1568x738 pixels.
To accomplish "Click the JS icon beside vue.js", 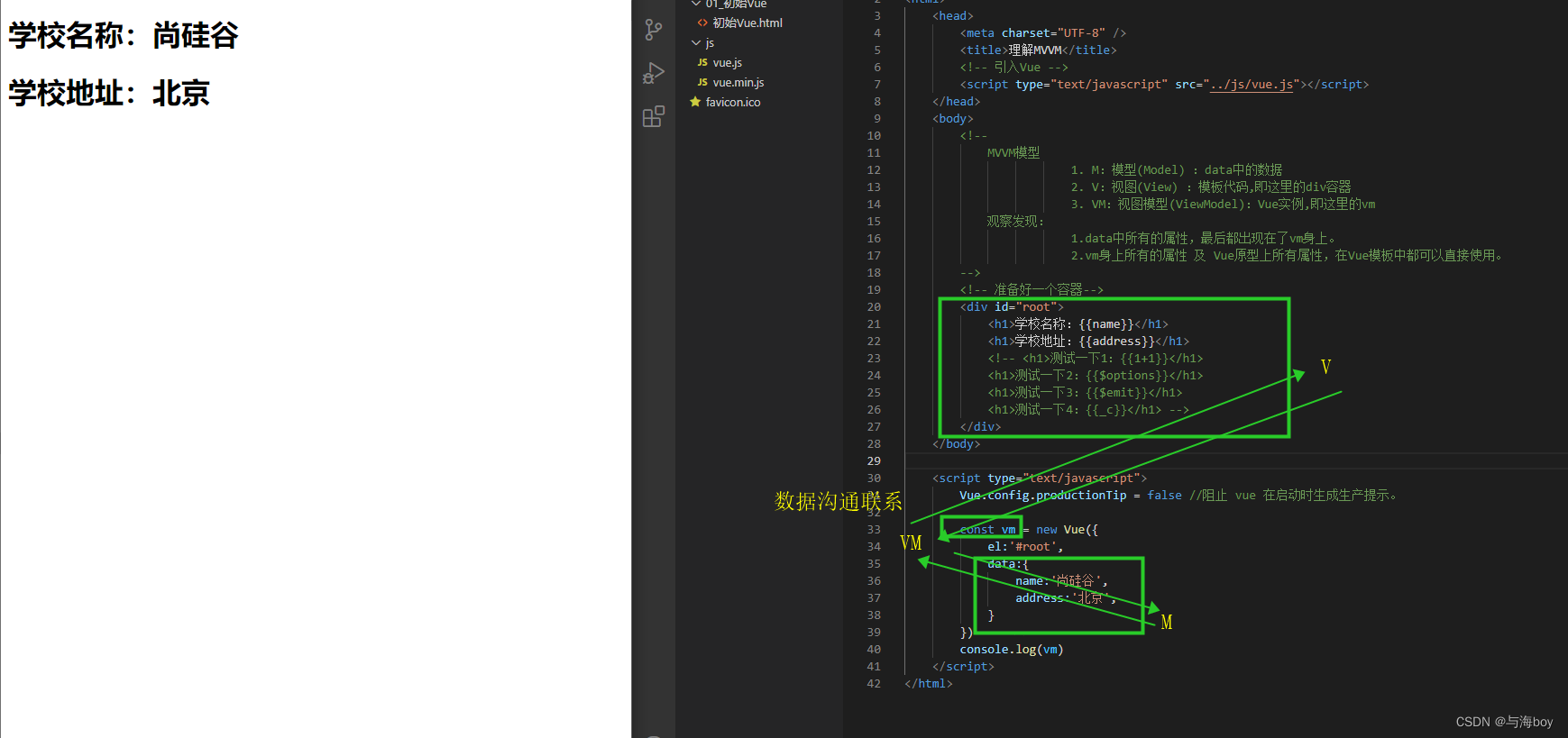I will tap(702, 62).
